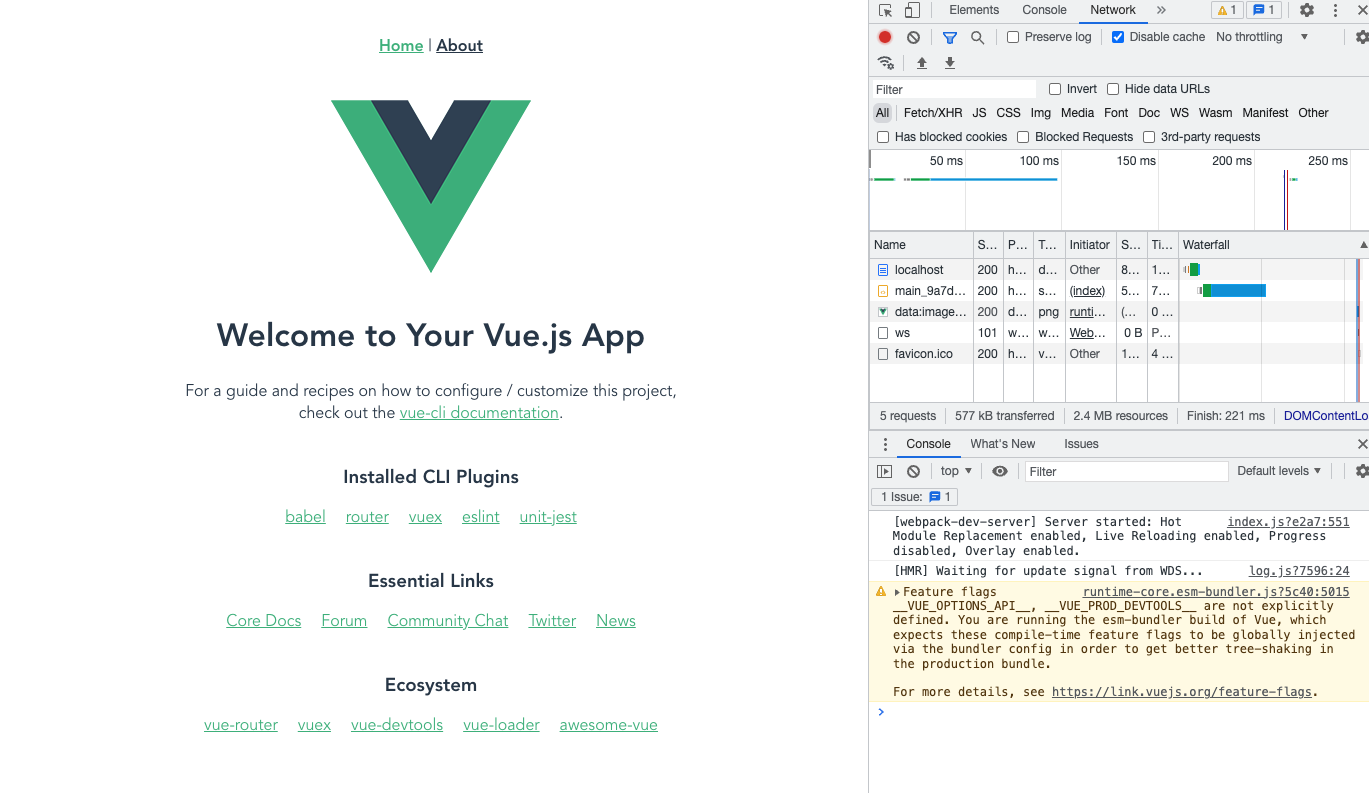Open the Issues drawer tab

point(1081,444)
